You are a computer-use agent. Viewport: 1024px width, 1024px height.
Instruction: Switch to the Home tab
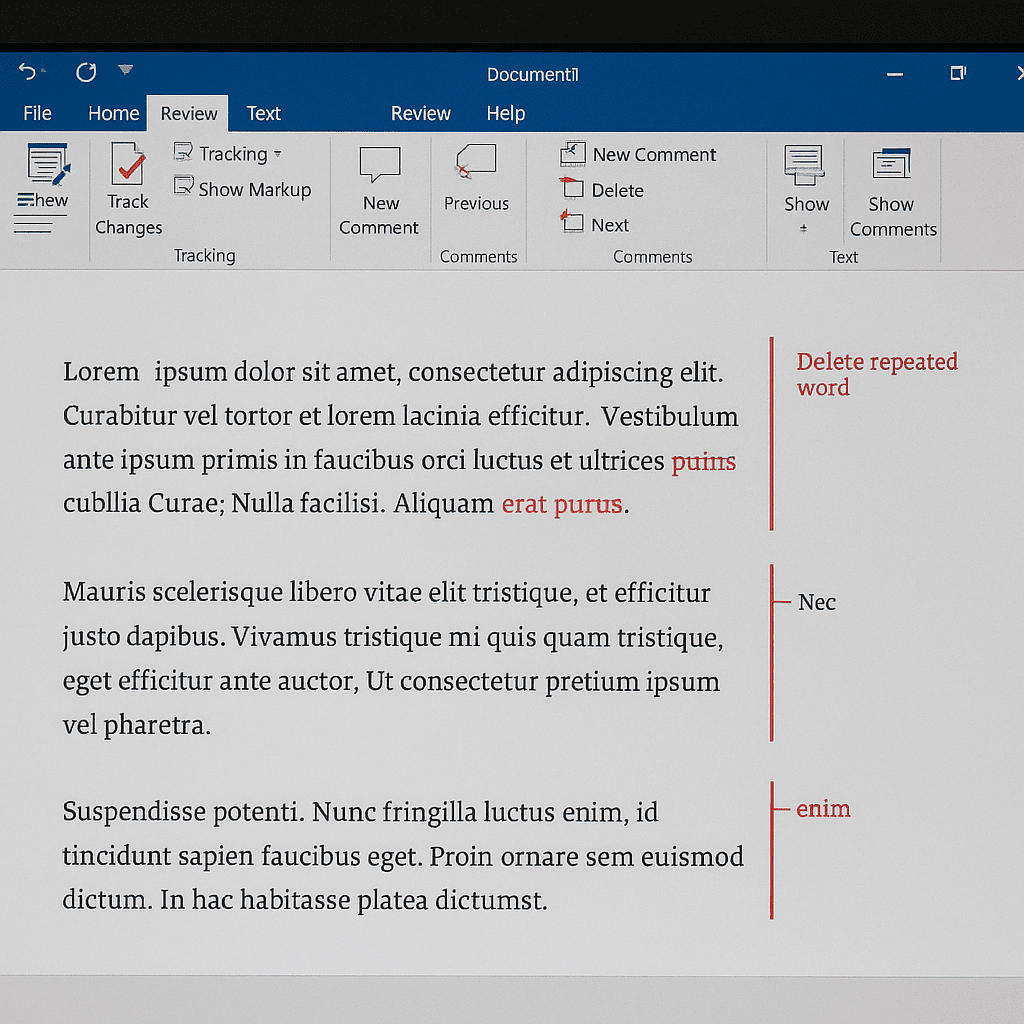point(114,113)
